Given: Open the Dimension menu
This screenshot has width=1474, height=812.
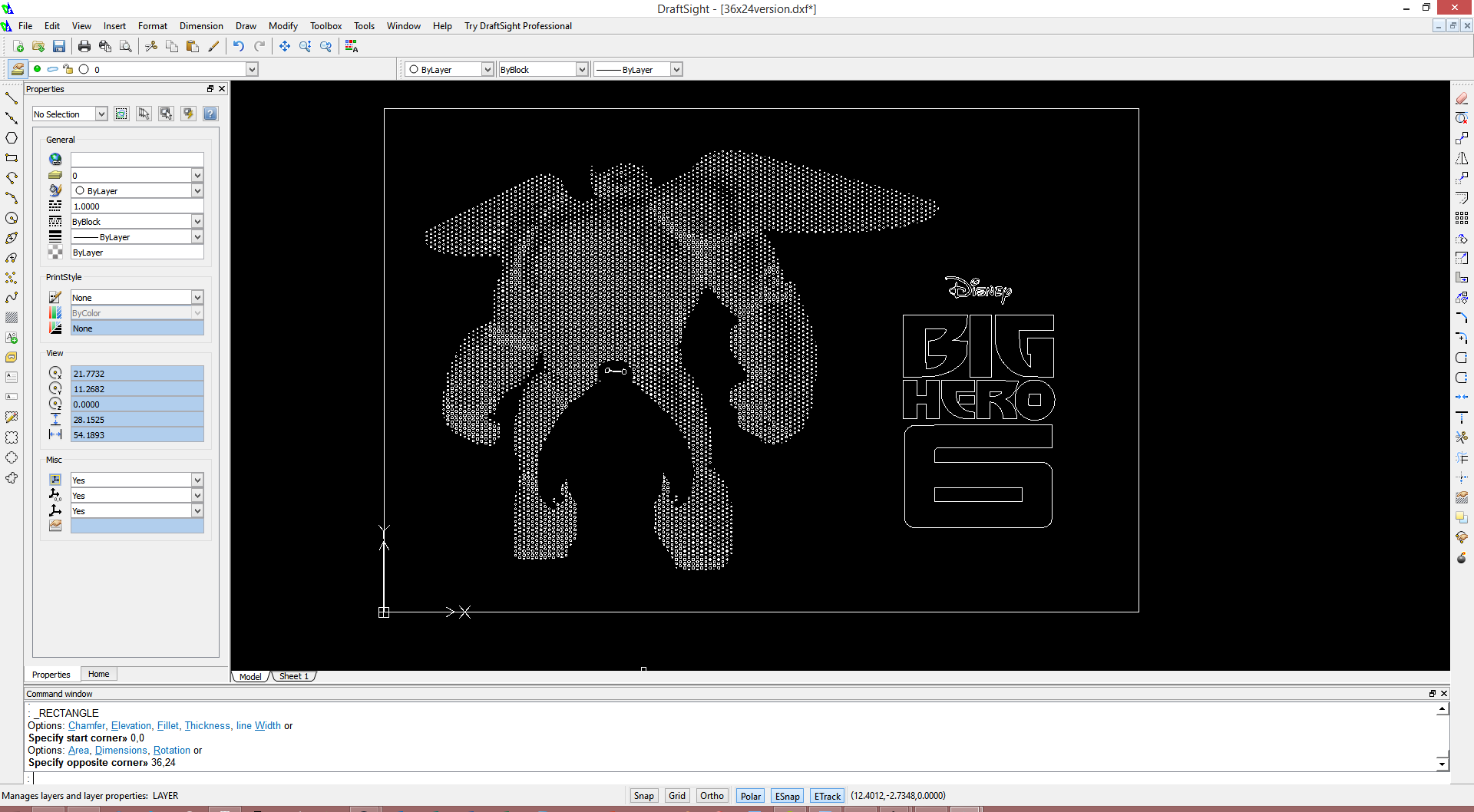Looking at the screenshot, I should tap(200, 25).
